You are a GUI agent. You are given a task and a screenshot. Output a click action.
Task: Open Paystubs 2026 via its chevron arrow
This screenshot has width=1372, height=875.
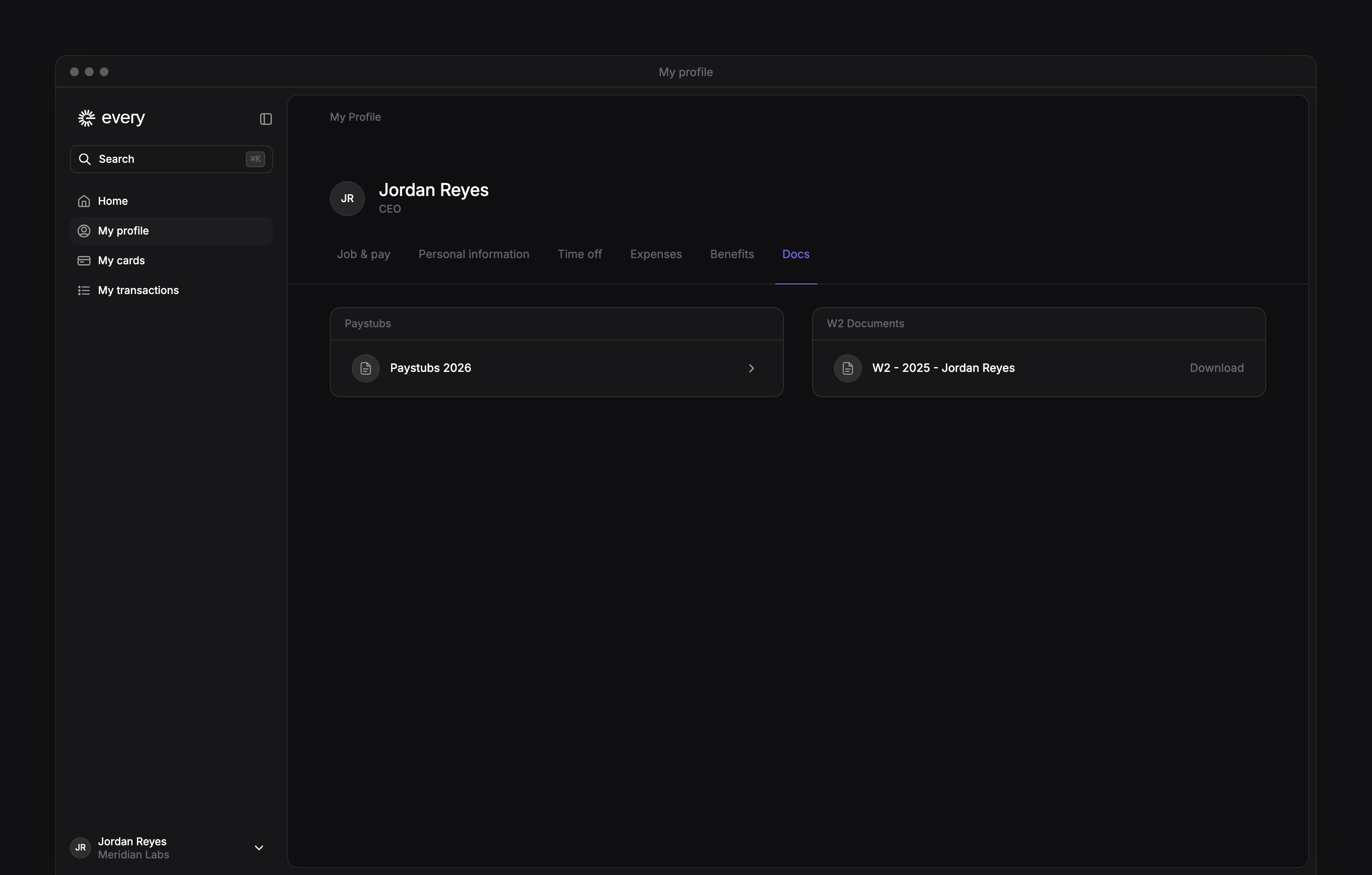752,368
